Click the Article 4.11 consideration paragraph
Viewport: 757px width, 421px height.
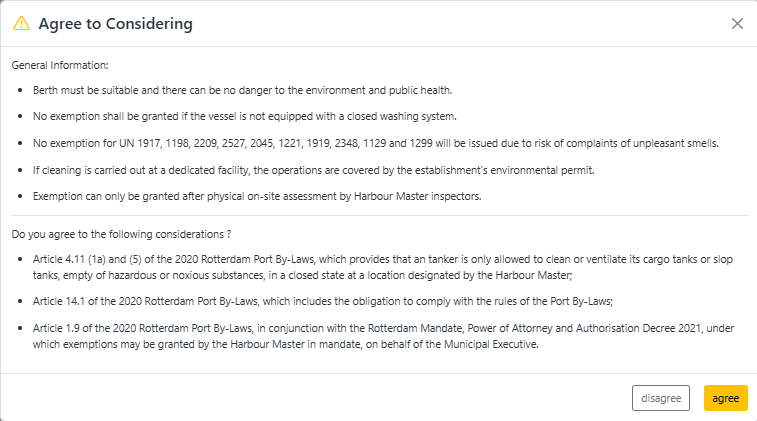coord(383,267)
